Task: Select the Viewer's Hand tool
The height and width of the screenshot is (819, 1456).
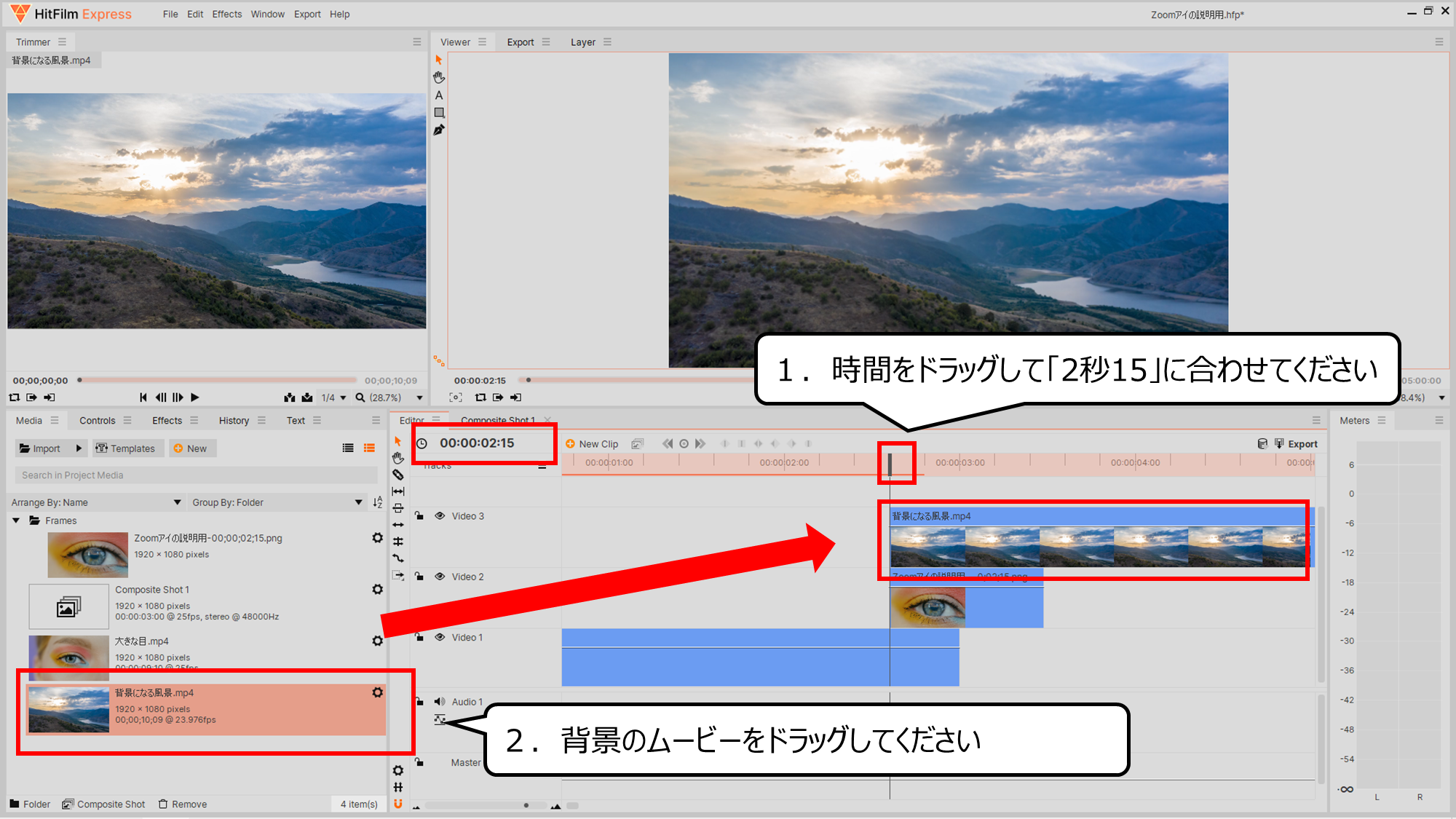Action: click(438, 77)
